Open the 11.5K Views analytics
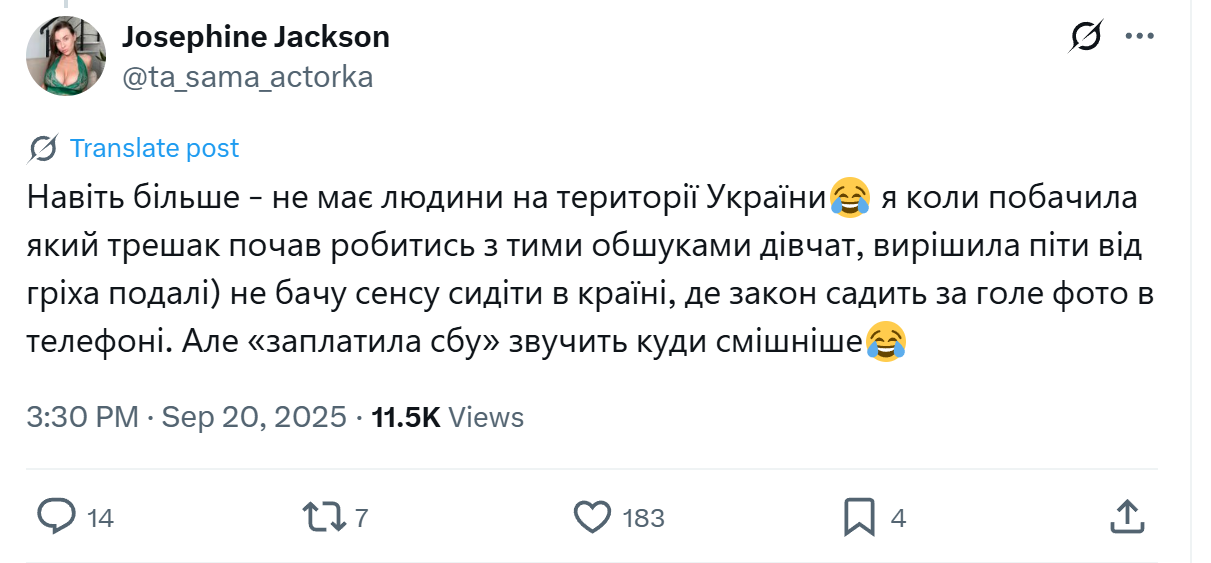The image size is (1211, 563). [x=447, y=417]
